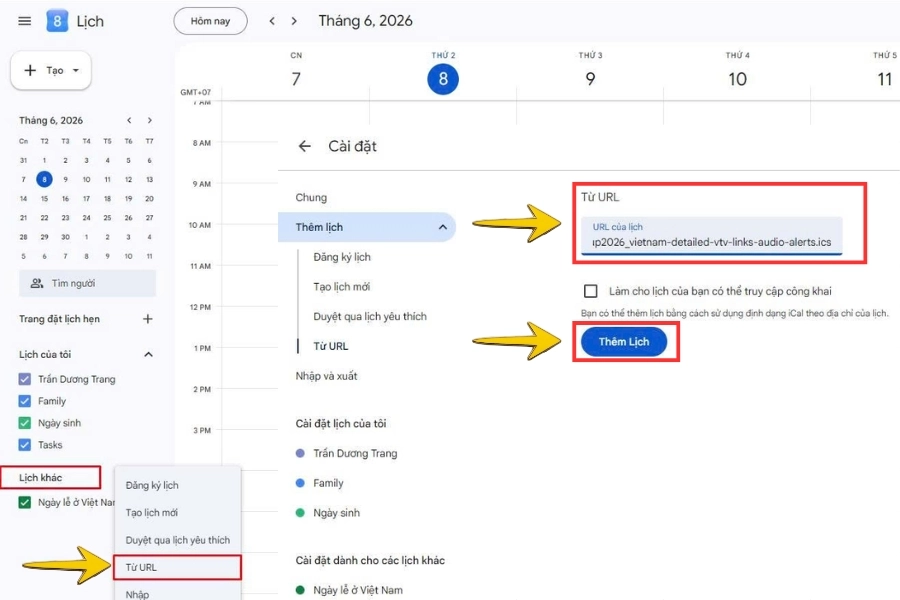Open Trần Dương Trang calendar settings
Image resolution: width=900 pixels, height=600 pixels.
coord(355,454)
